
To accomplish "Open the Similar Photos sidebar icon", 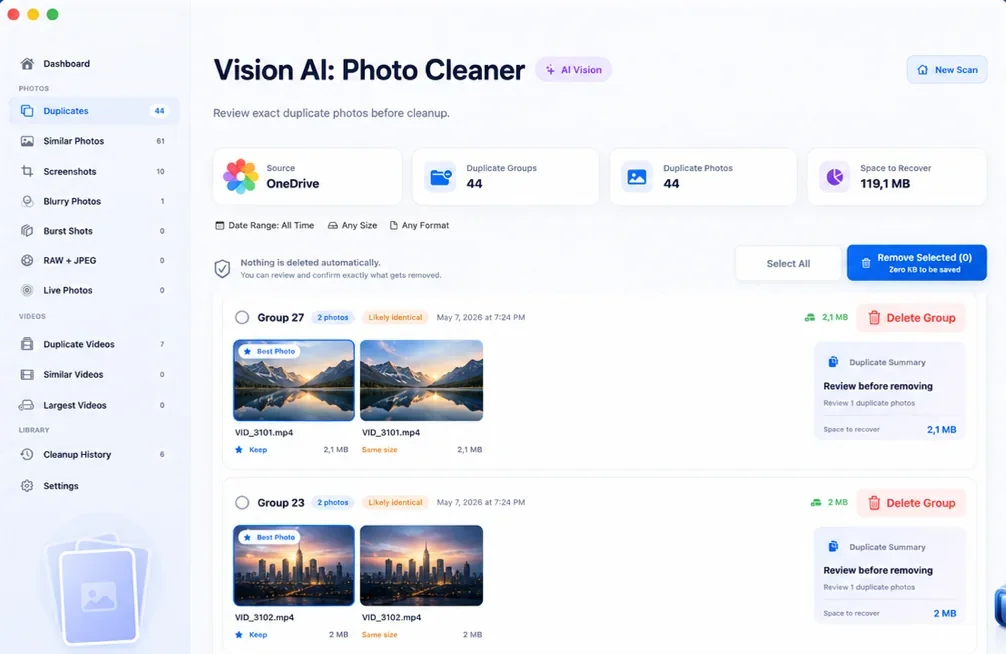I will [x=27, y=141].
